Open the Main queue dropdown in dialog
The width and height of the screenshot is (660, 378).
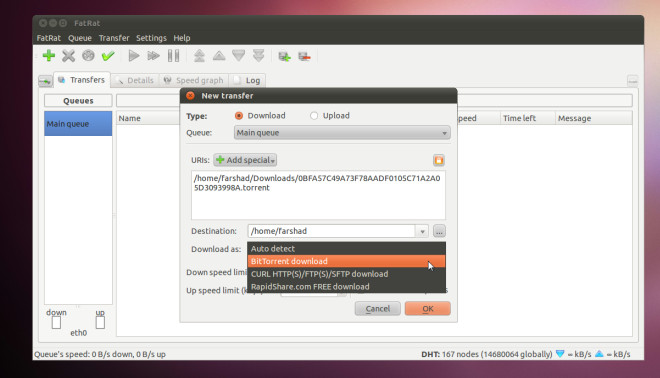(342, 133)
